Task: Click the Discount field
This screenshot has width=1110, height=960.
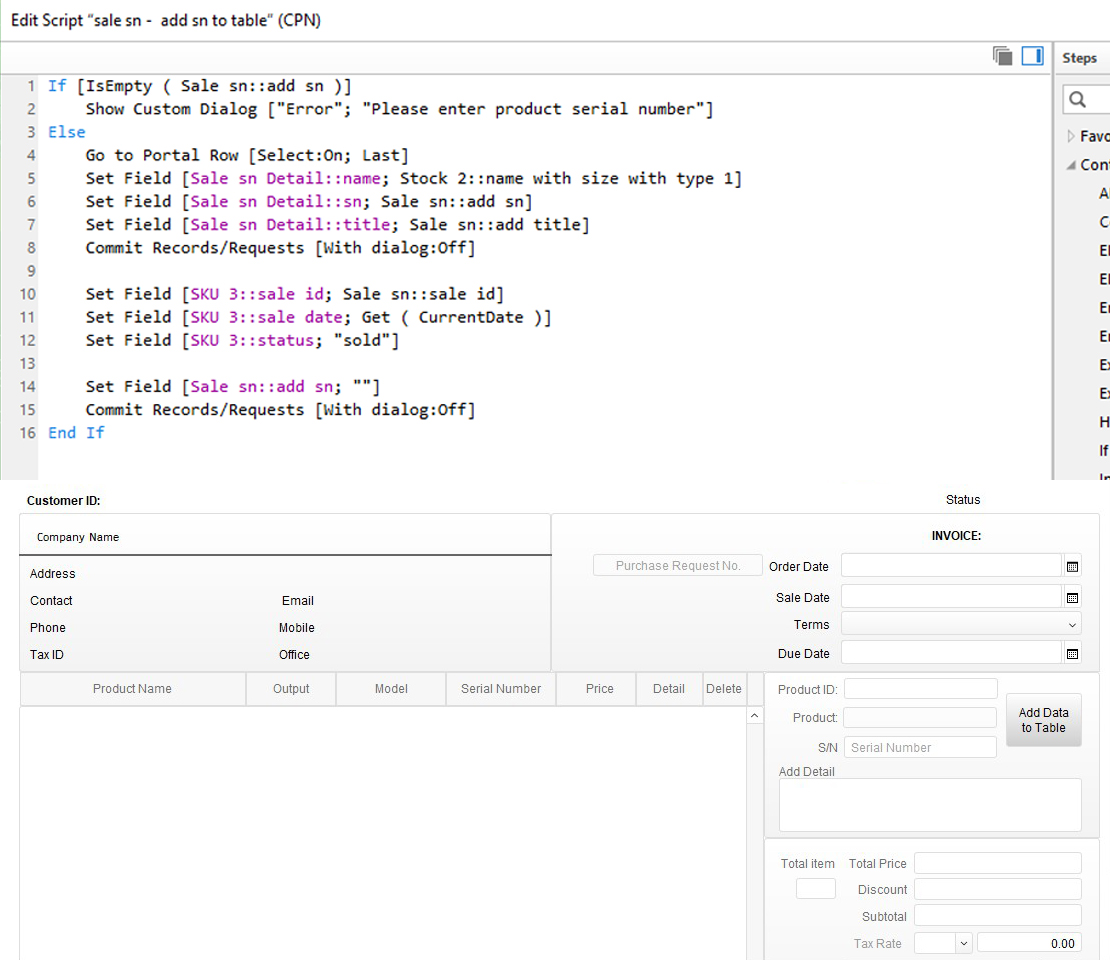Action: pyautogui.click(x=998, y=889)
